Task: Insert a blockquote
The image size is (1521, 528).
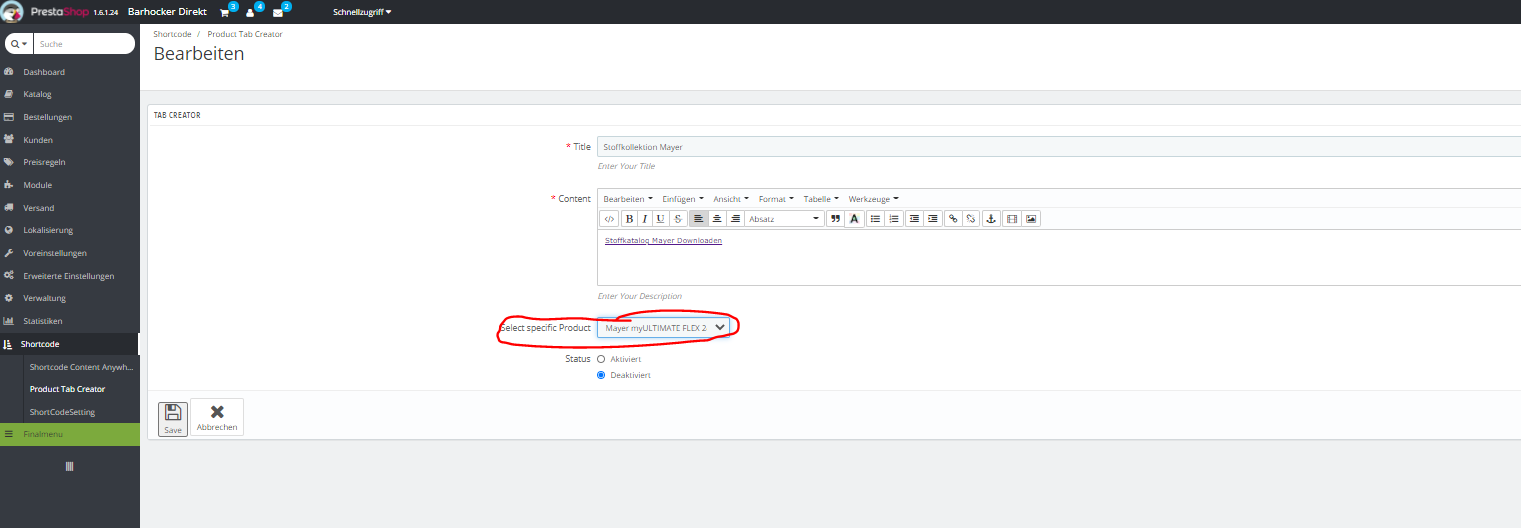Action: [835, 218]
